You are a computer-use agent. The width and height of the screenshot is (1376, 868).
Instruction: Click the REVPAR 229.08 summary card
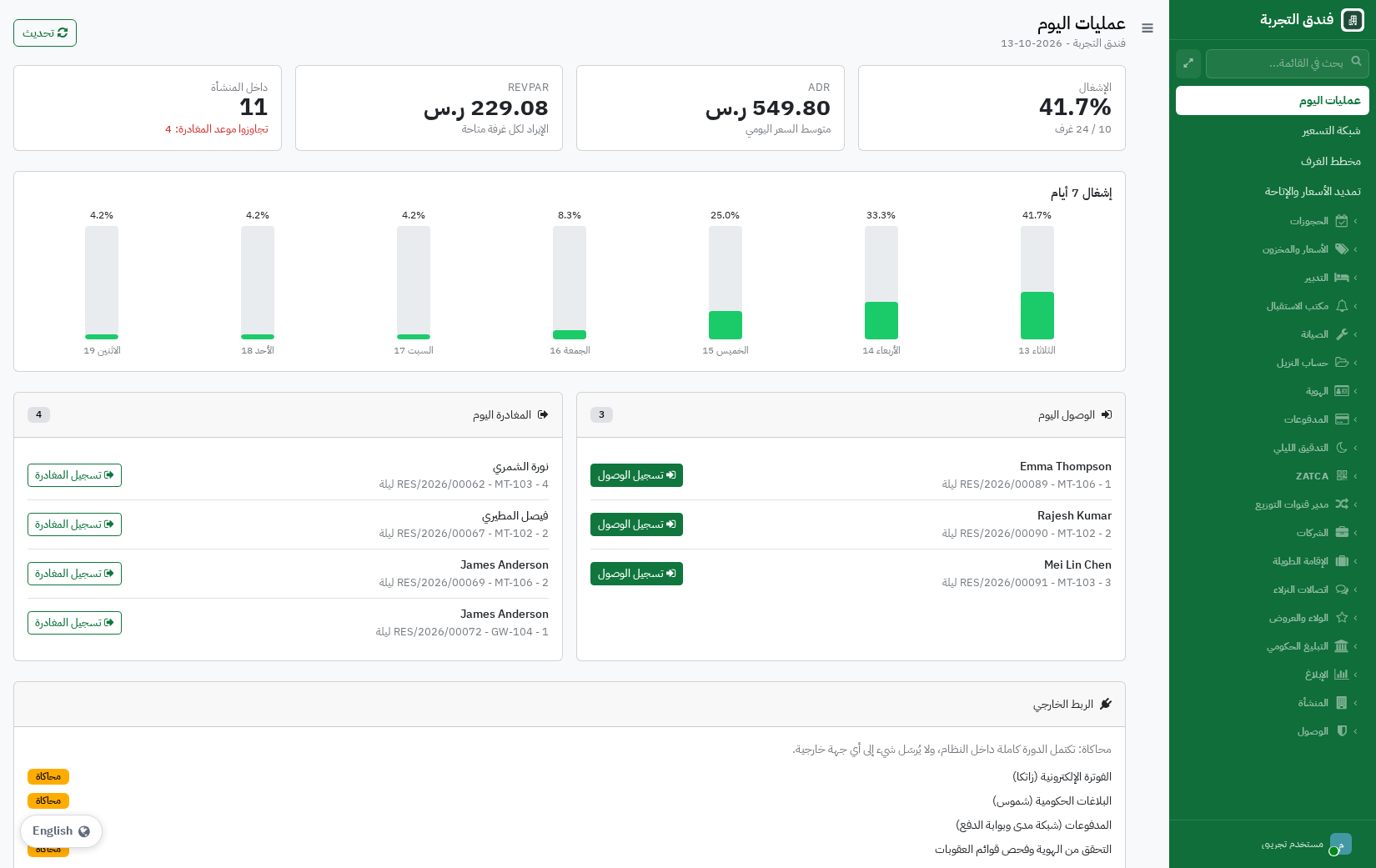pyautogui.click(x=429, y=108)
